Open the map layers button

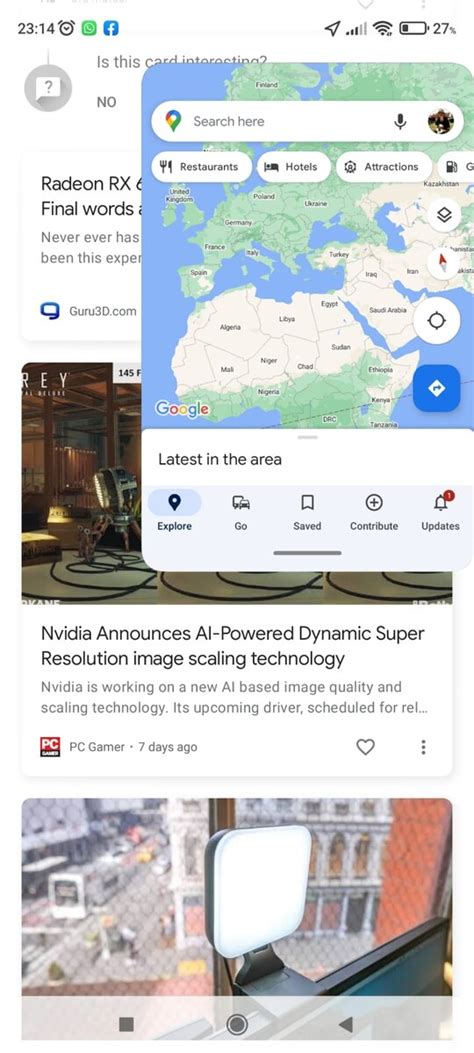click(x=444, y=215)
